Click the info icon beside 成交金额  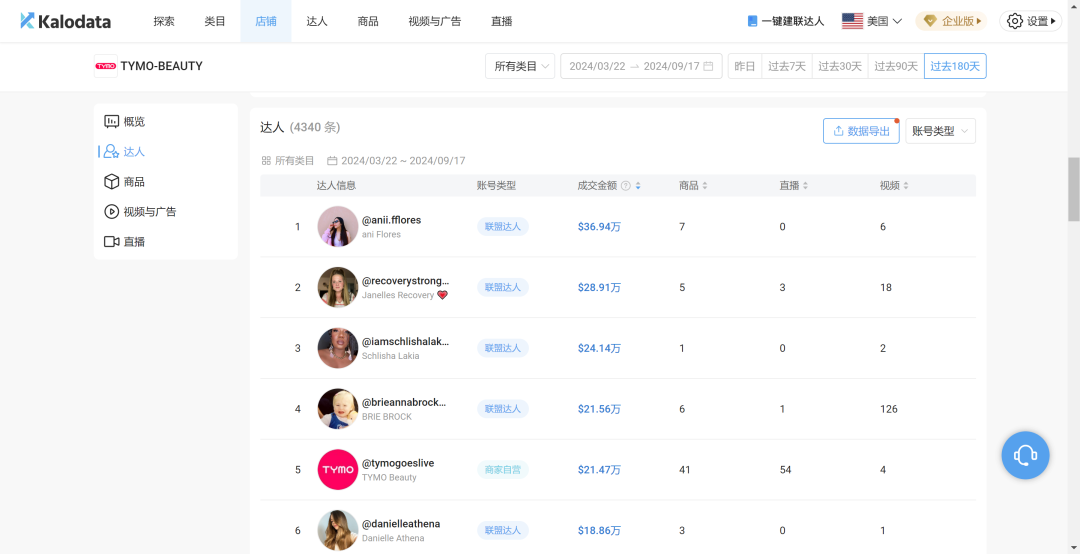point(625,186)
